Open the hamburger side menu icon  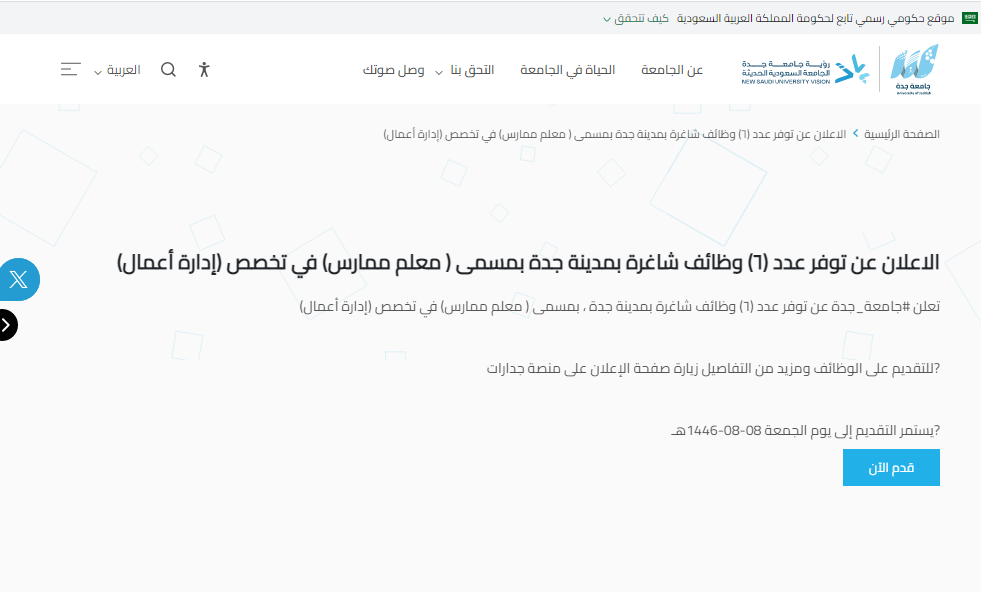click(x=70, y=70)
